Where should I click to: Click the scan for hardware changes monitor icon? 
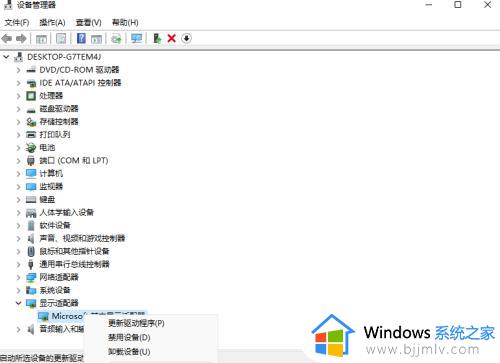pos(136,39)
